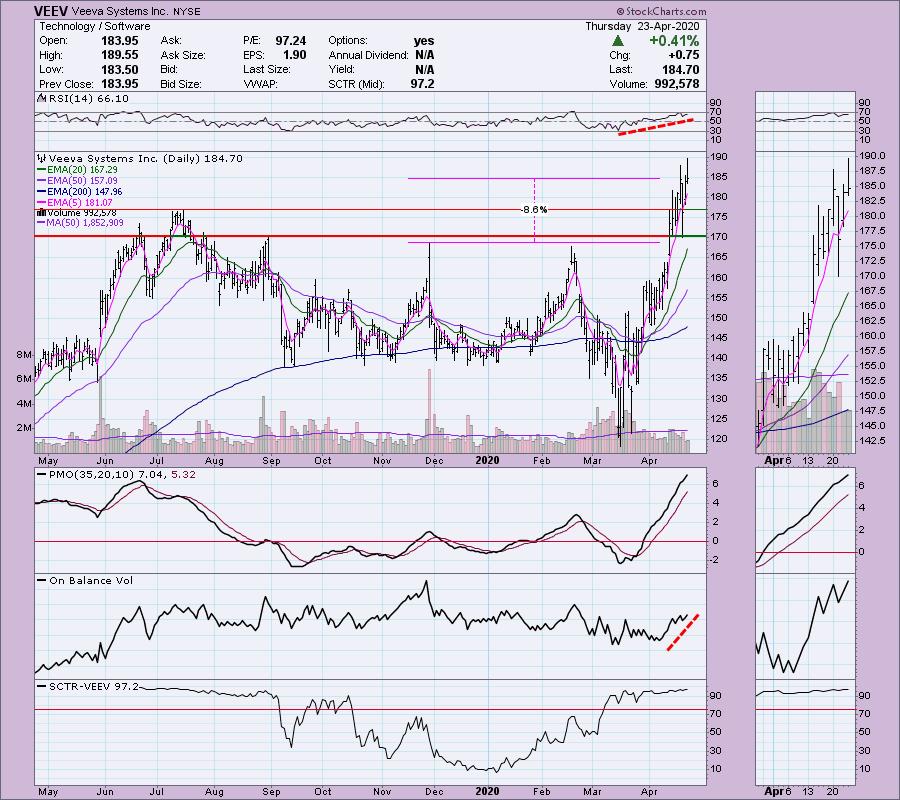The width and height of the screenshot is (900, 800).
Task: Click the SCTR (Mid) value 97.2 in the quote table
Action: coord(422,84)
